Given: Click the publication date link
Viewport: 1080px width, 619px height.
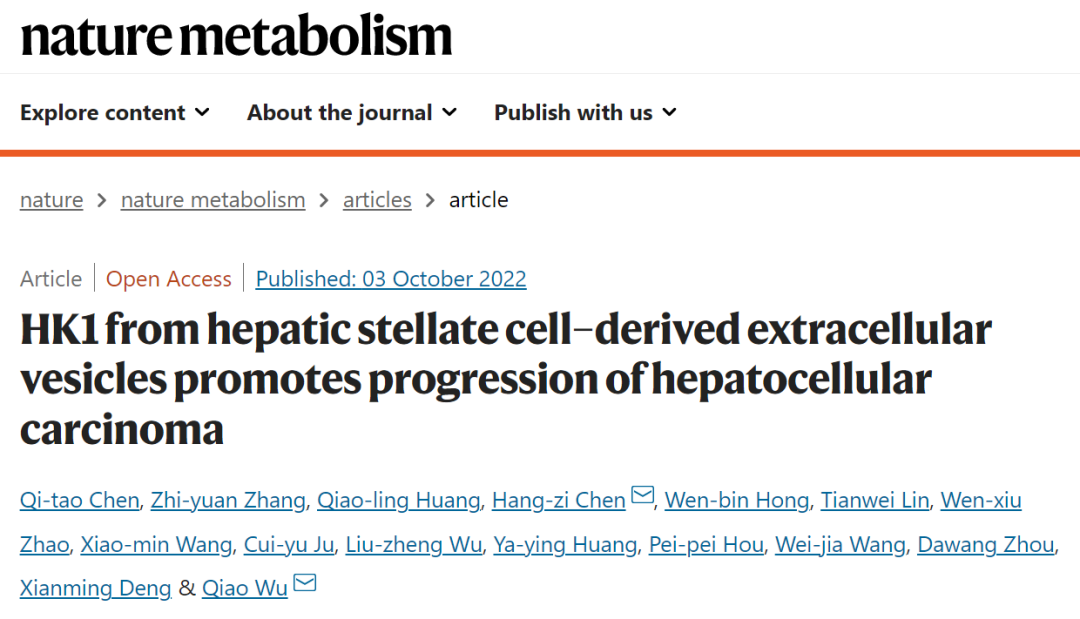Looking at the screenshot, I should (391, 278).
